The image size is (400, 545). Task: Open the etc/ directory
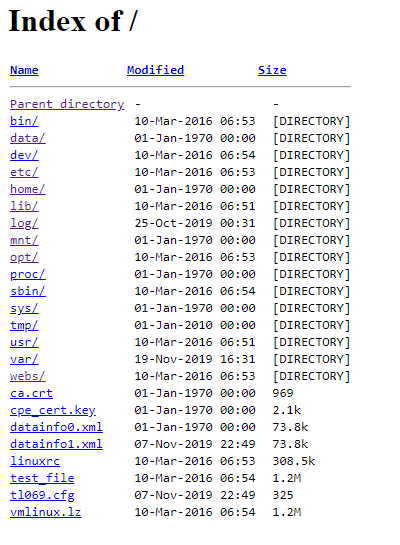[24, 172]
